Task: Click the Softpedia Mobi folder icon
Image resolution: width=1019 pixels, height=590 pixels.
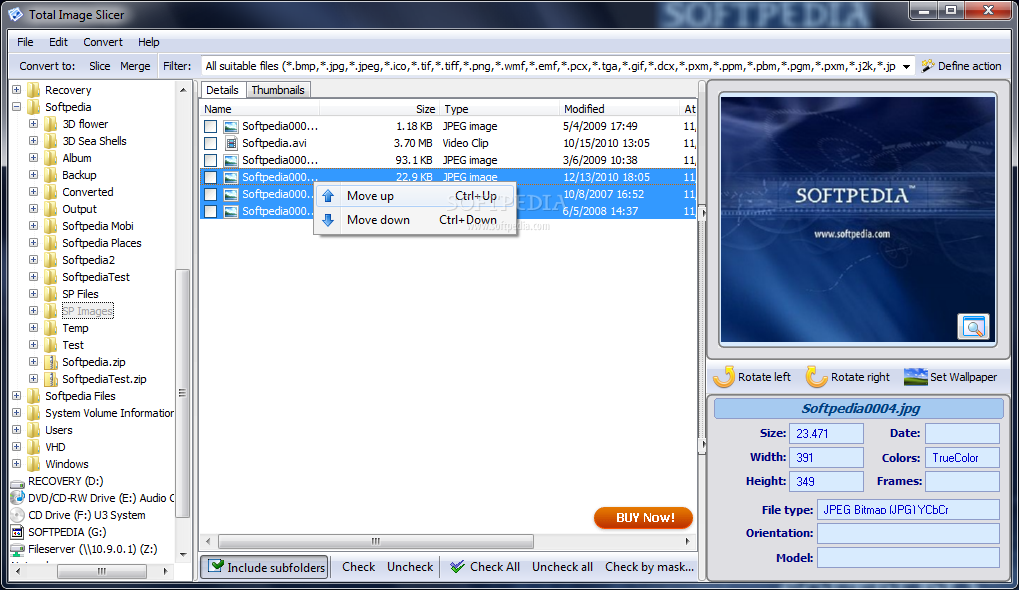Action: click(x=51, y=225)
